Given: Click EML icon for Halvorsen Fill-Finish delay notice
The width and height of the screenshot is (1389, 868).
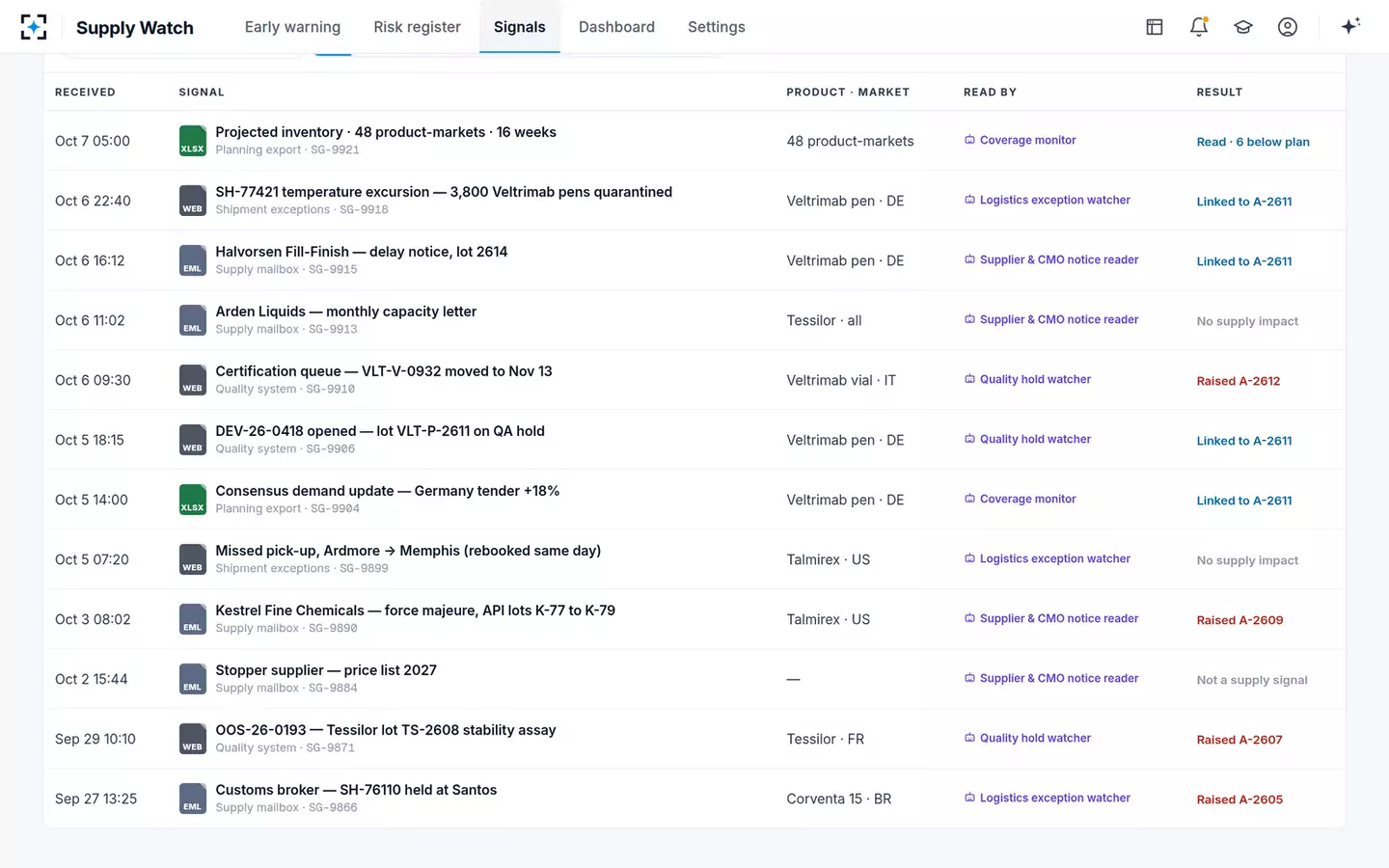Looking at the screenshot, I should tap(193, 260).
